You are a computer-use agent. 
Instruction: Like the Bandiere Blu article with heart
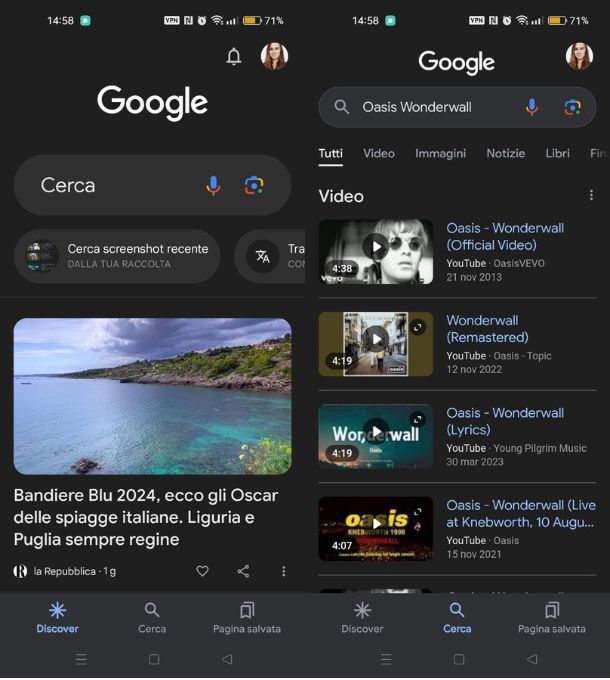[x=202, y=571]
